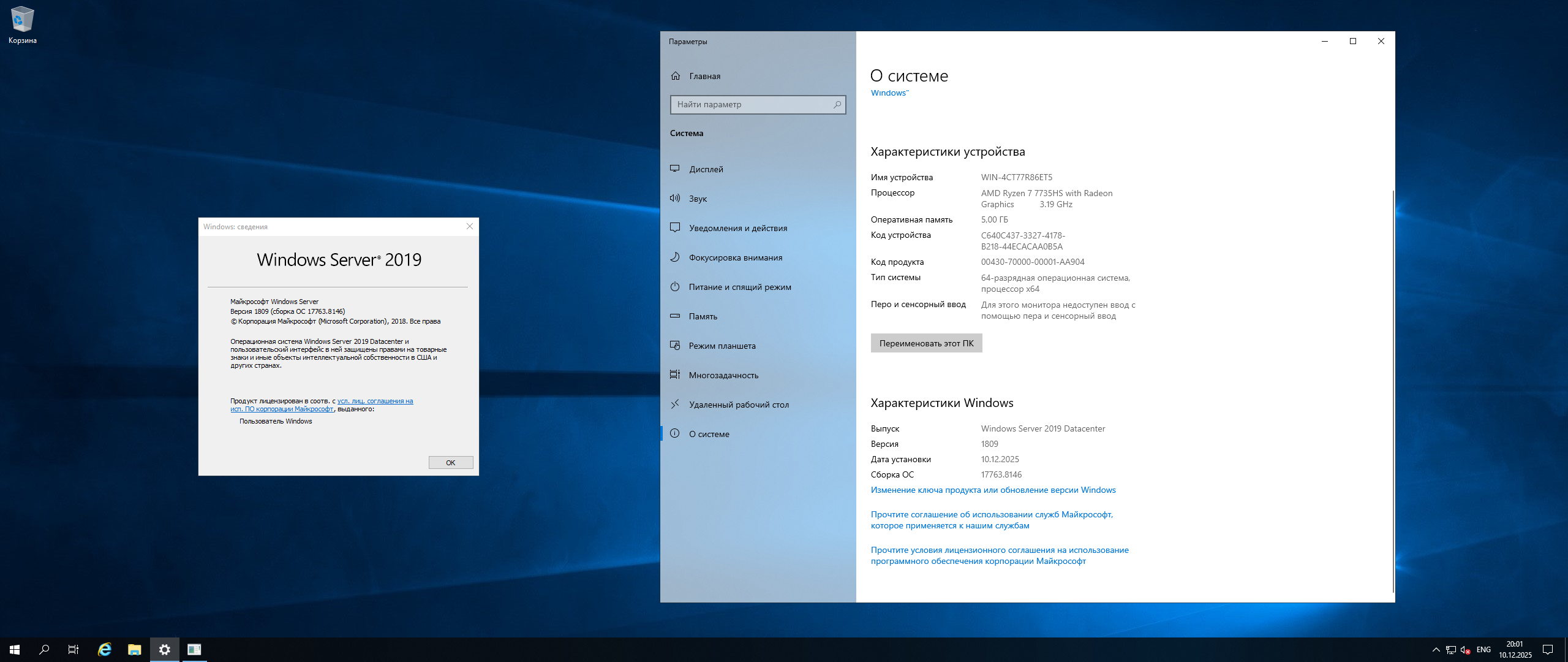Launch Internet Explorer from taskbar
This screenshot has width=1568, height=662.
click(105, 650)
